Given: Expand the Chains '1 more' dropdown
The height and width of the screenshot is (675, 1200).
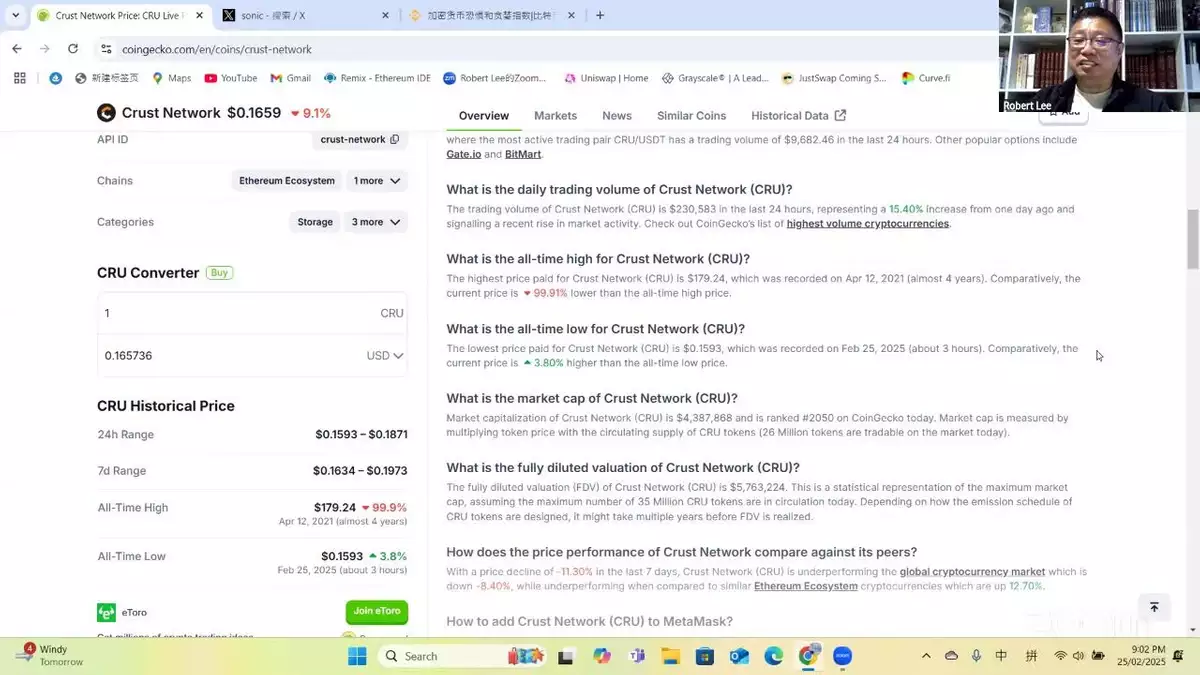Looking at the screenshot, I should (377, 181).
